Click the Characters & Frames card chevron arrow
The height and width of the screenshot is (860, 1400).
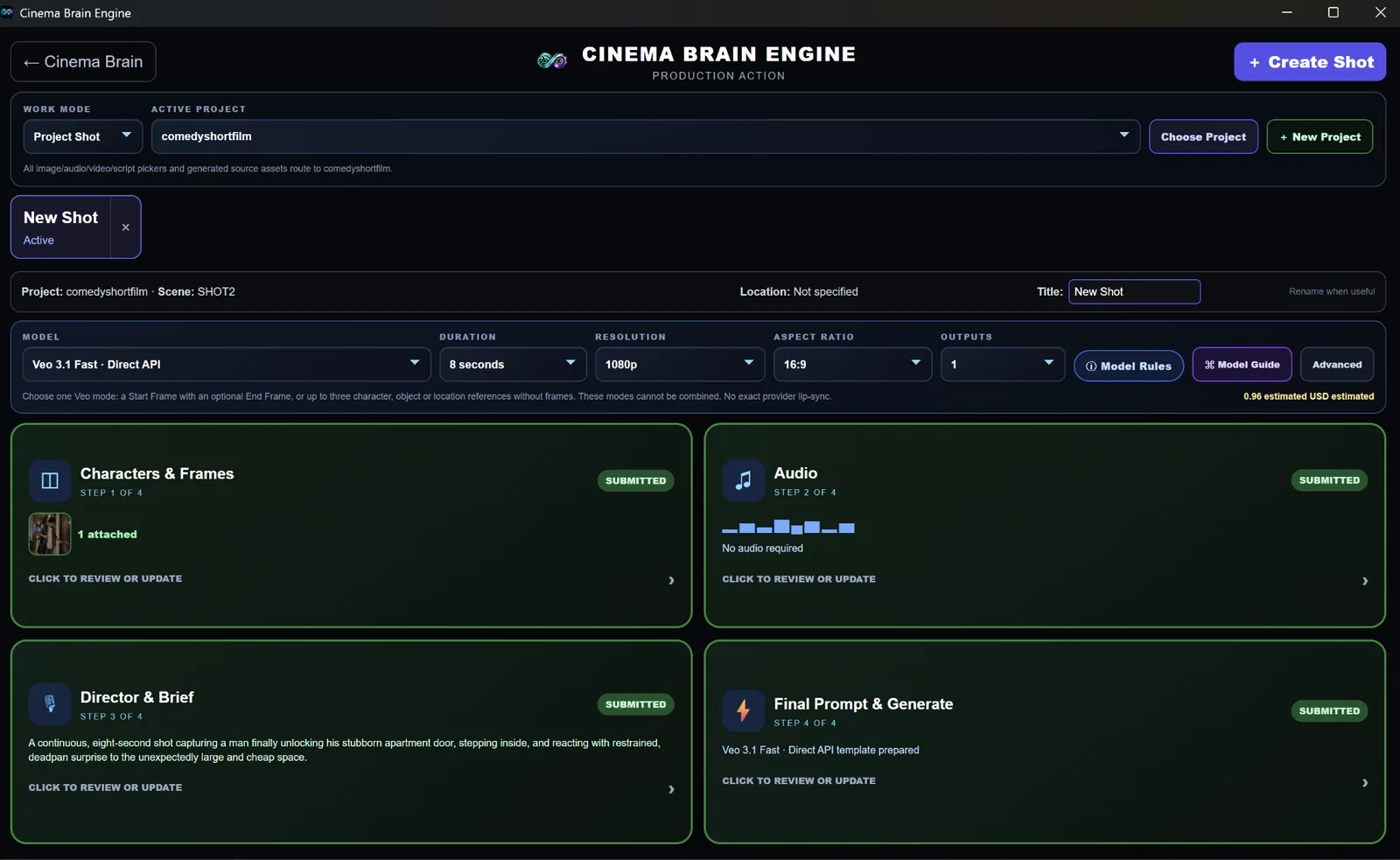point(671,580)
